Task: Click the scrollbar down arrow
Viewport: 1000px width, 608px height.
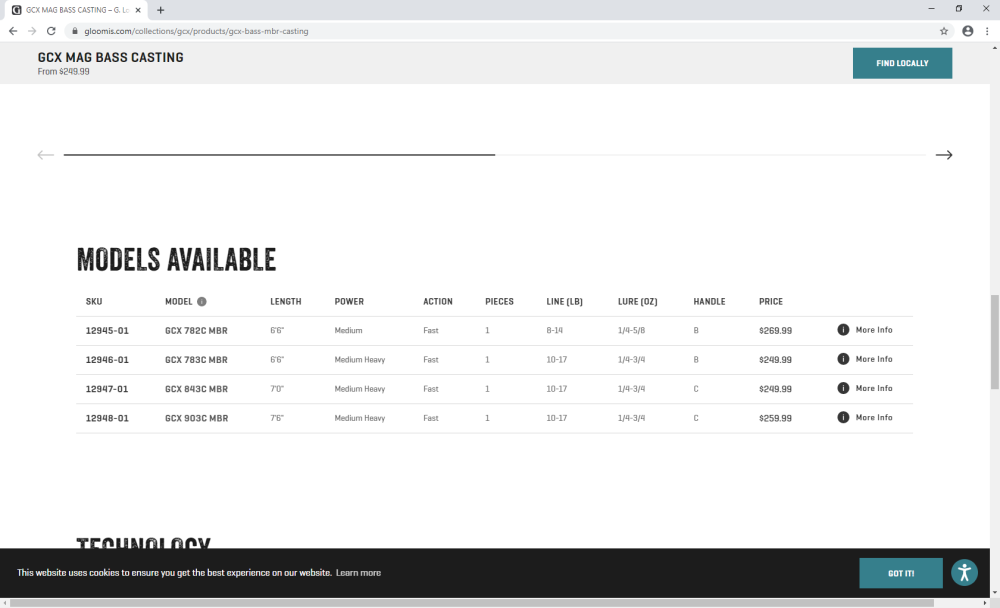Action: tap(994, 593)
